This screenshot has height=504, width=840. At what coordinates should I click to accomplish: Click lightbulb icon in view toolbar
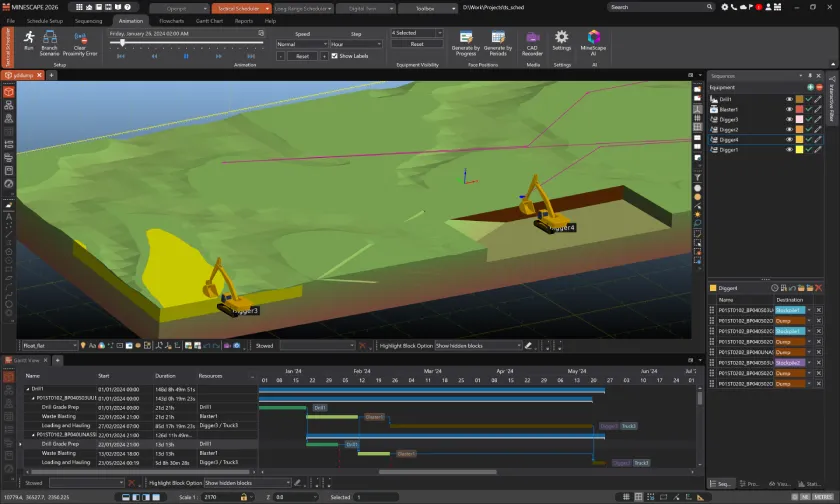(83, 345)
